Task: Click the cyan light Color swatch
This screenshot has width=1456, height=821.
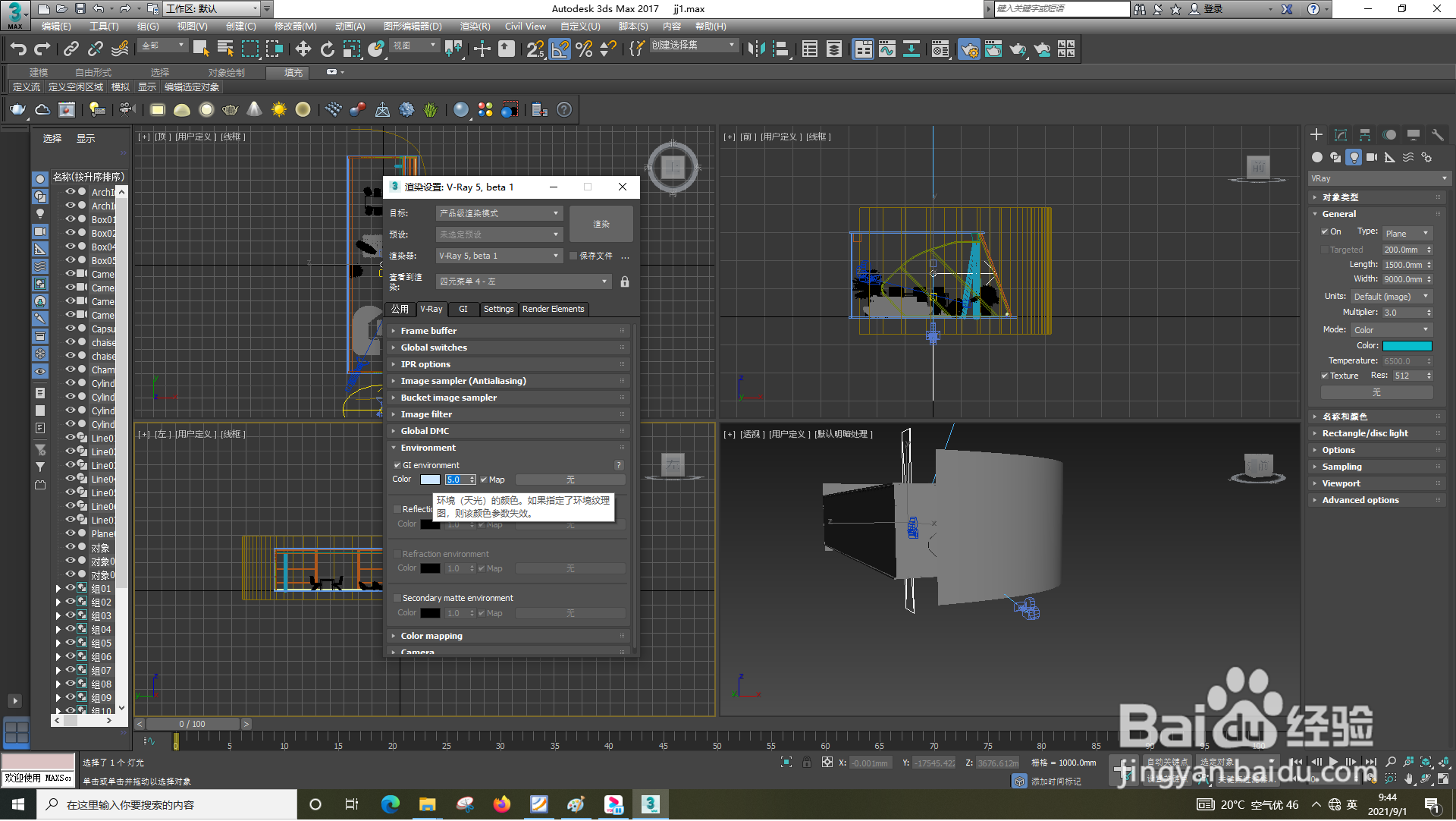Action: click(1407, 346)
